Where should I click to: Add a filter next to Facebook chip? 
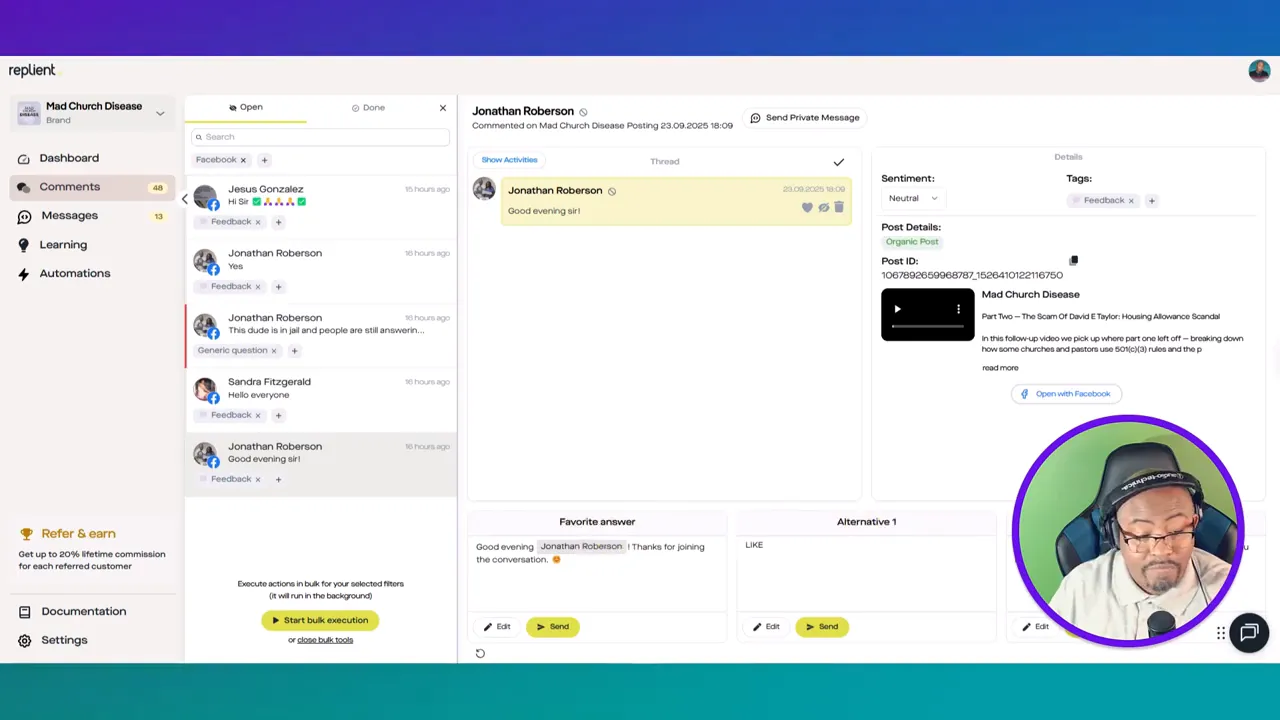coord(264,160)
